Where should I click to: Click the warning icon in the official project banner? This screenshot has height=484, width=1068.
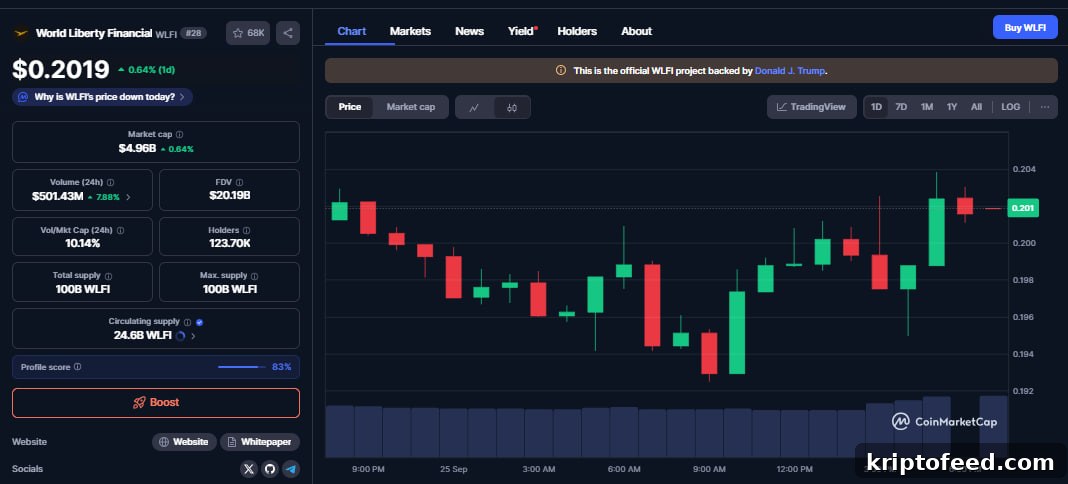pyautogui.click(x=561, y=70)
